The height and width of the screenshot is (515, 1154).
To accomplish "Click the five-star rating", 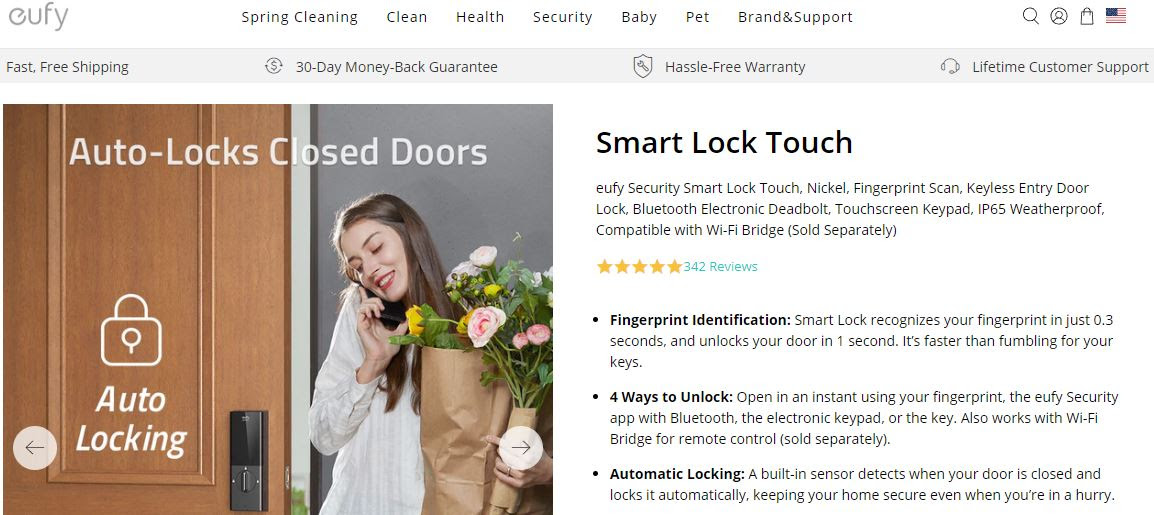I will pyautogui.click(x=640, y=266).
